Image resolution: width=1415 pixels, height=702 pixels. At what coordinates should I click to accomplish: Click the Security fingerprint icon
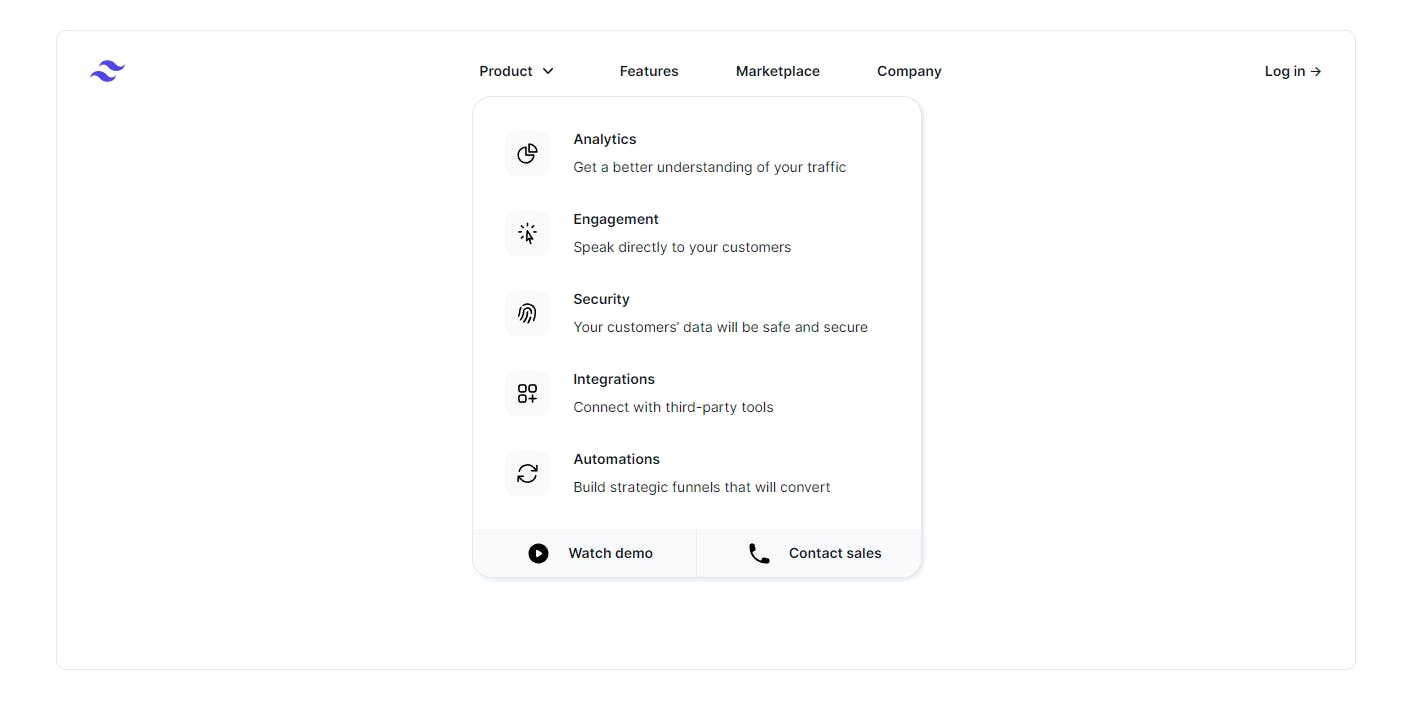tap(527, 313)
